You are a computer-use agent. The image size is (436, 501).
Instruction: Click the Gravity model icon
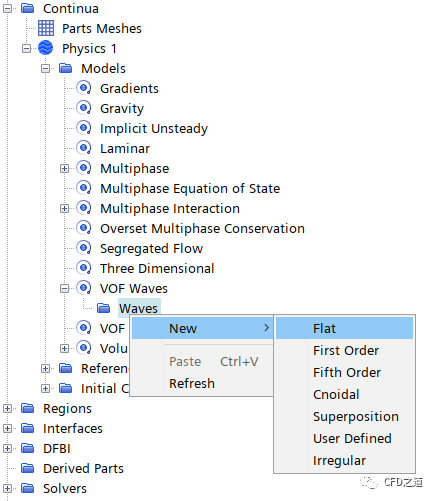coord(84,108)
